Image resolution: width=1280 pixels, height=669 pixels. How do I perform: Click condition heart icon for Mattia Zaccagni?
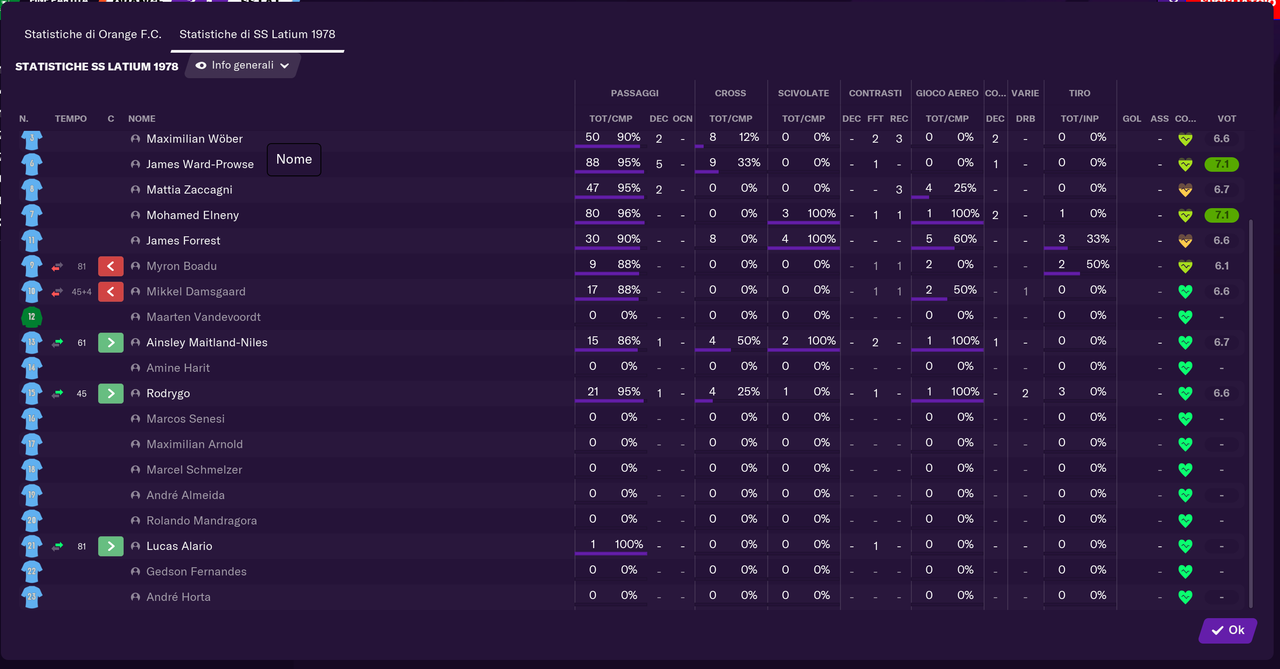point(1185,190)
